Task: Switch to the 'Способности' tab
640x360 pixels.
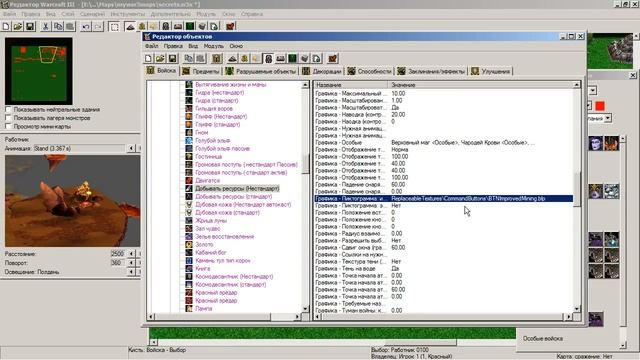Action: [x=370, y=71]
